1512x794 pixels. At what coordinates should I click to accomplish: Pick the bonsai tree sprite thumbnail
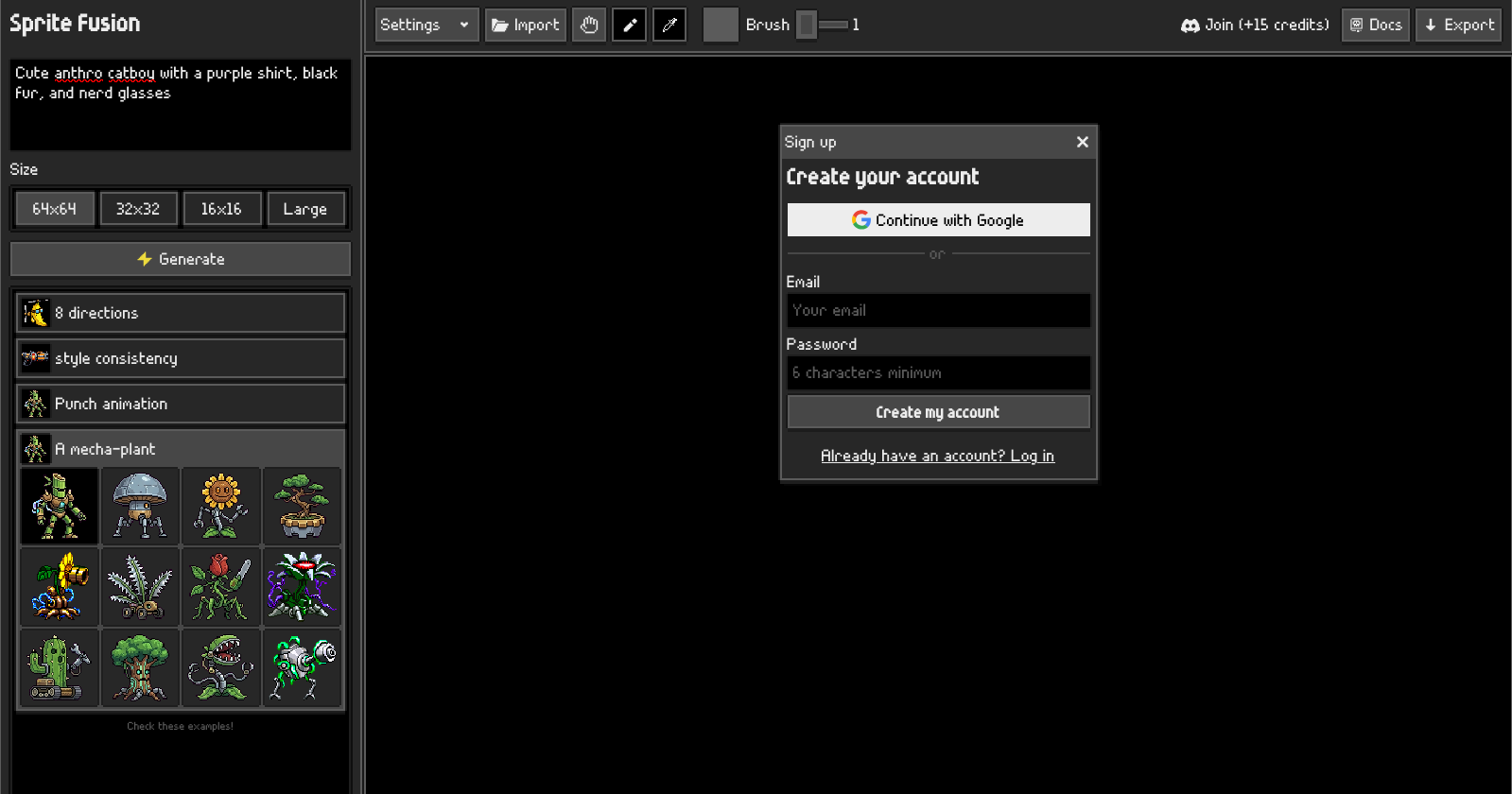(303, 507)
